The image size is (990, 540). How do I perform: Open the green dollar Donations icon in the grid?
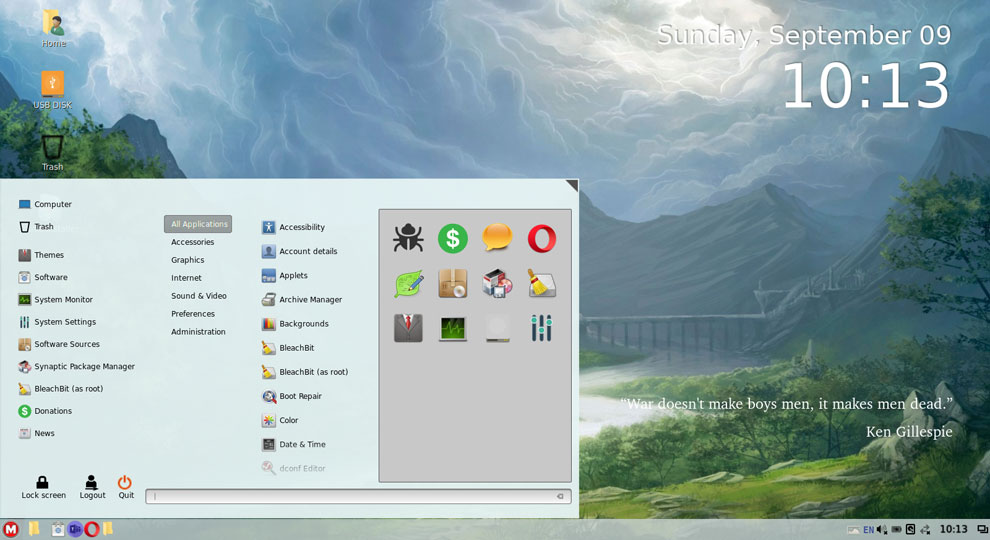coord(453,239)
